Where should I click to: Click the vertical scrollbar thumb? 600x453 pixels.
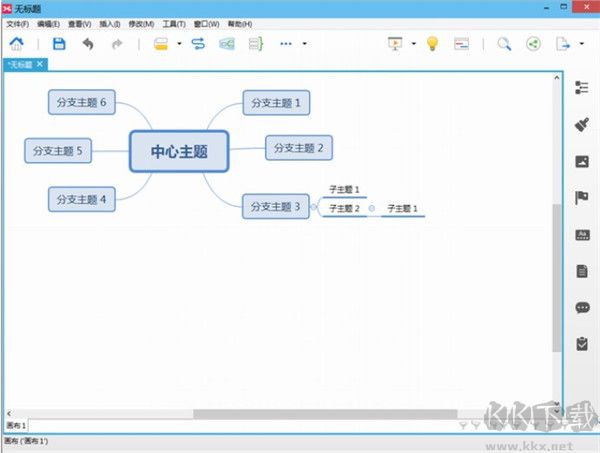(x=557, y=278)
